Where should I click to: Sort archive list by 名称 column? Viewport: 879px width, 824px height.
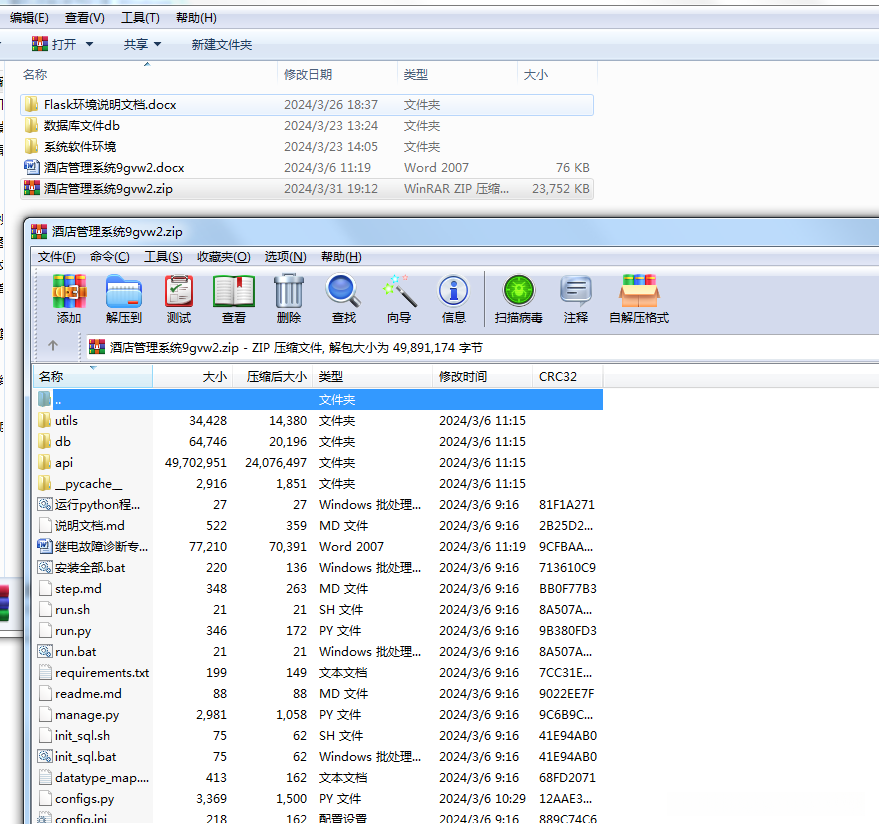point(93,376)
